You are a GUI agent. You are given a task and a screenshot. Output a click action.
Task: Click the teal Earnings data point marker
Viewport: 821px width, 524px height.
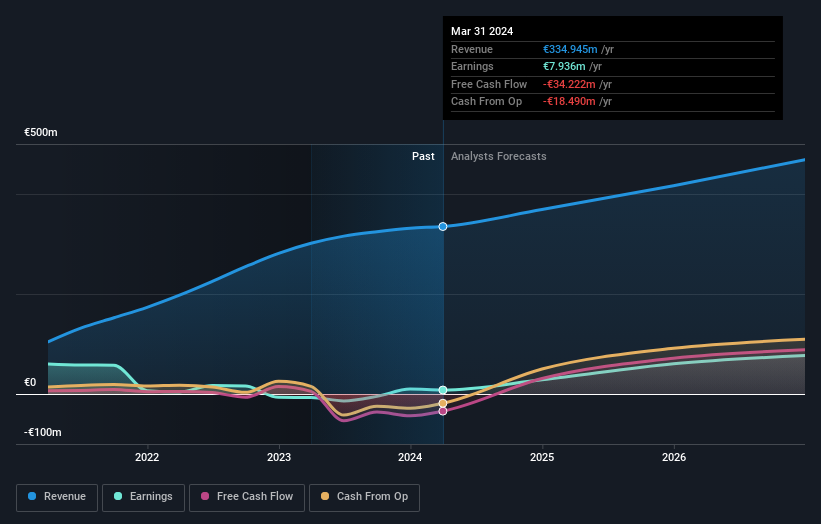(x=443, y=390)
